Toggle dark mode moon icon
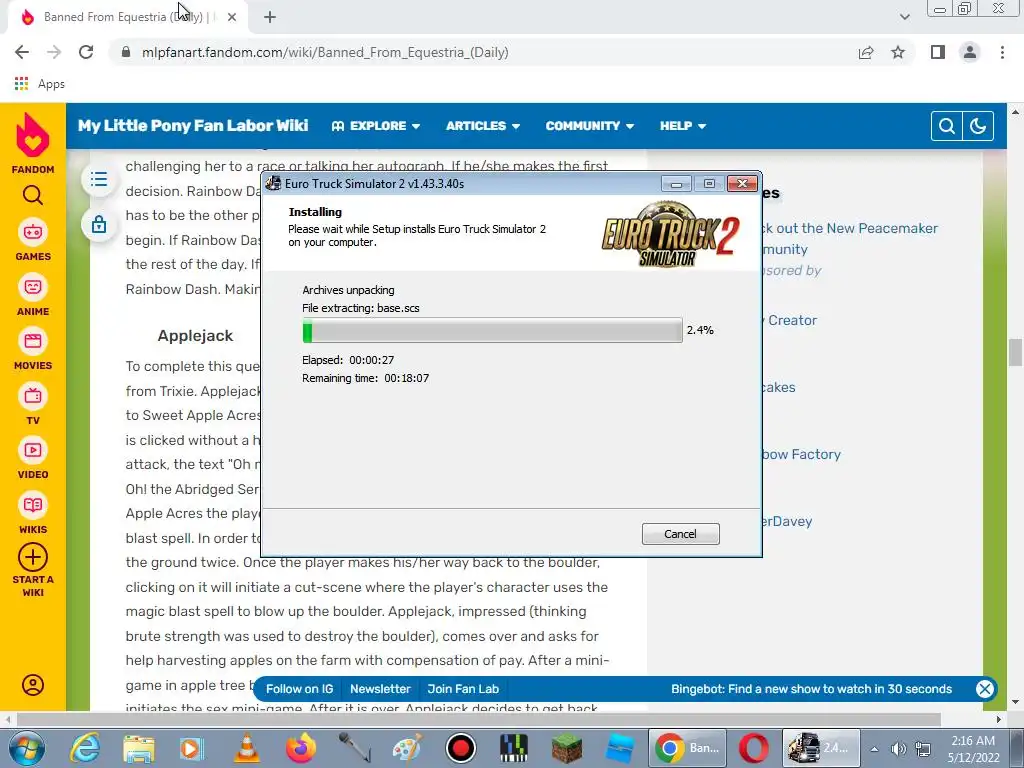 978,125
